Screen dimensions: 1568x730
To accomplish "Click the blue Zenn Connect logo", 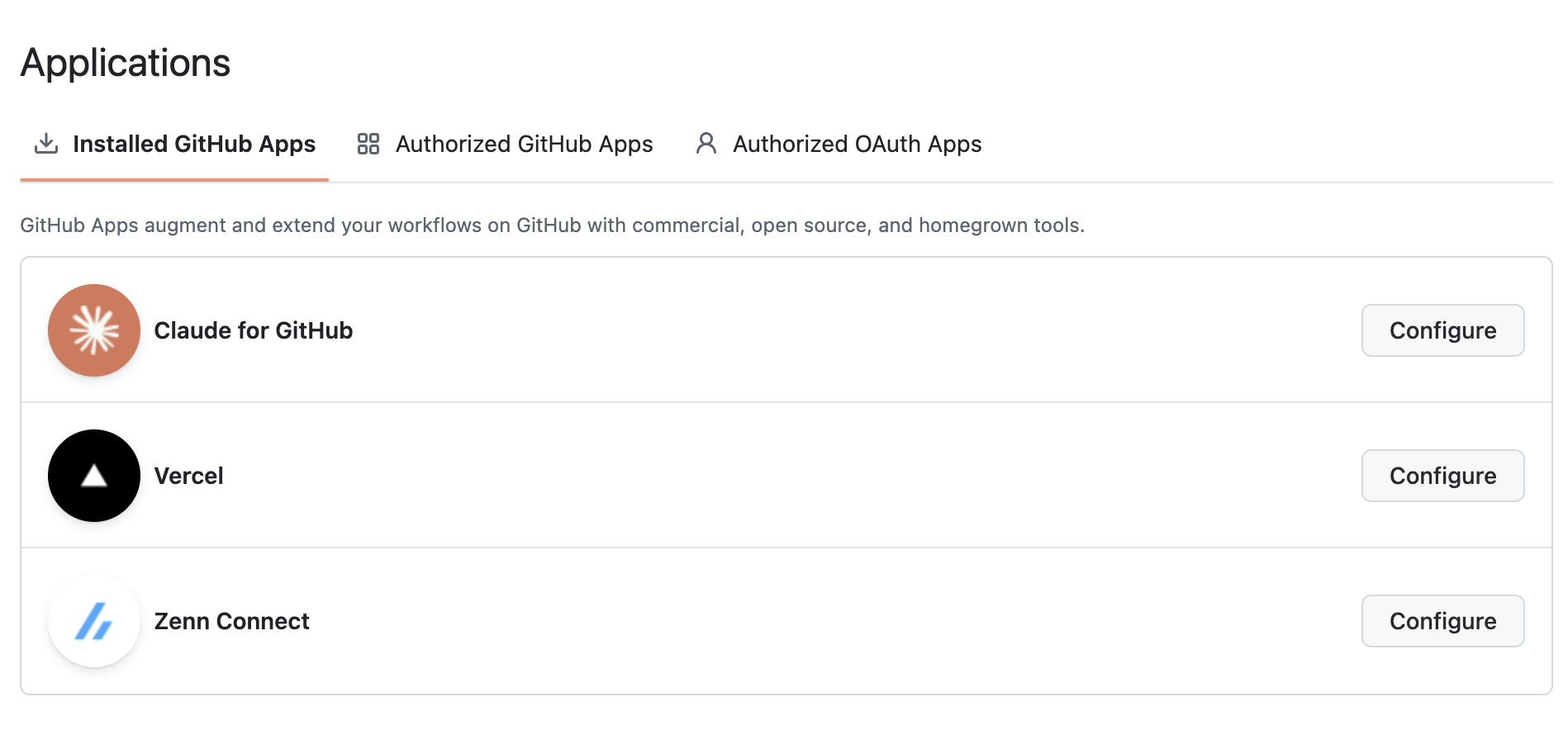I will tap(94, 621).
